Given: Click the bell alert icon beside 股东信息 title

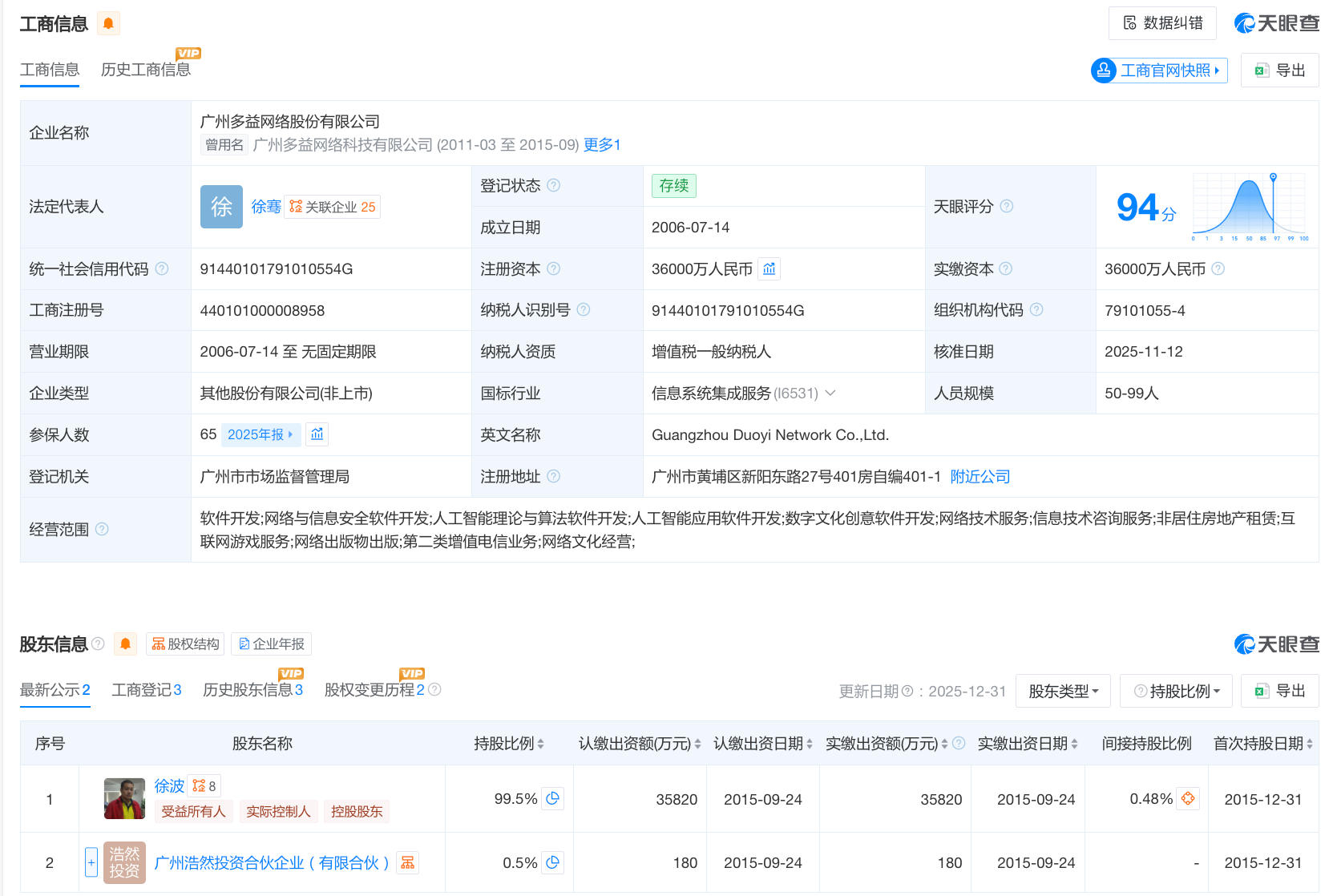Looking at the screenshot, I should (x=125, y=644).
